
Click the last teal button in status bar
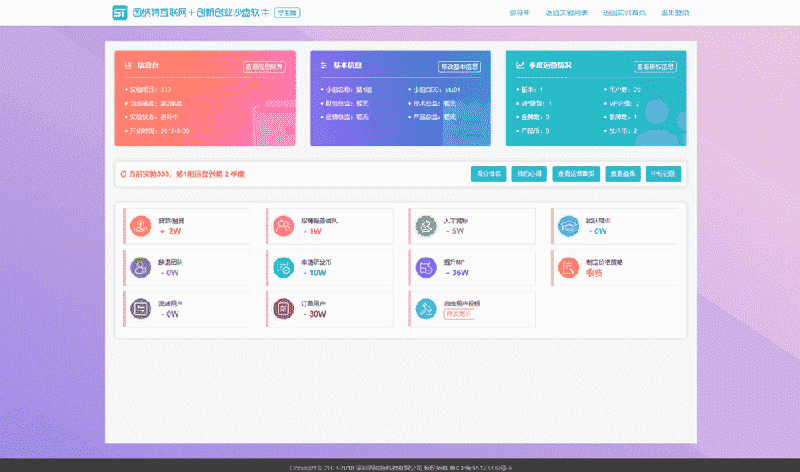pos(663,173)
